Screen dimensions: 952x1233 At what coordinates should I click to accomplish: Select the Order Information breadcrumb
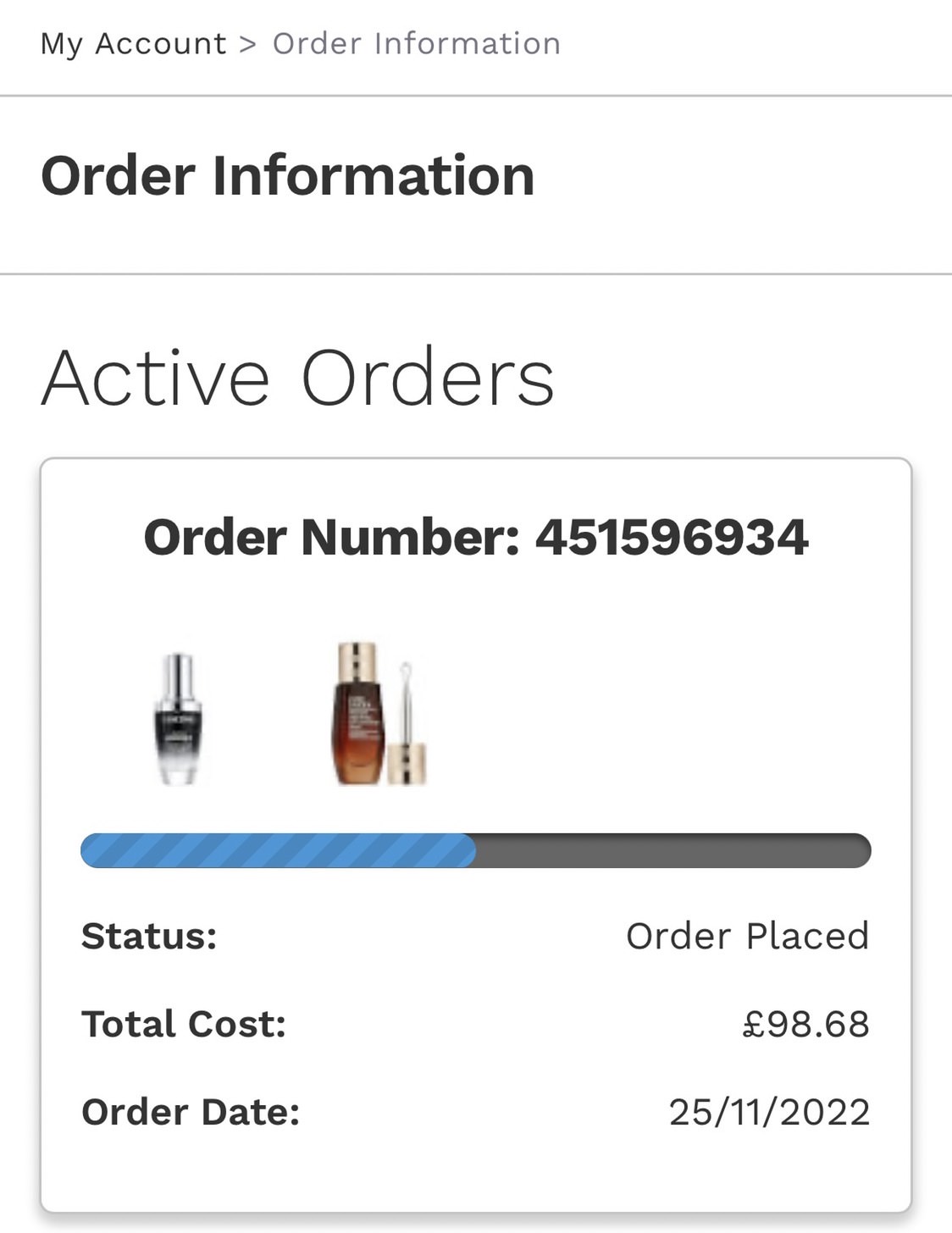tap(417, 43)
